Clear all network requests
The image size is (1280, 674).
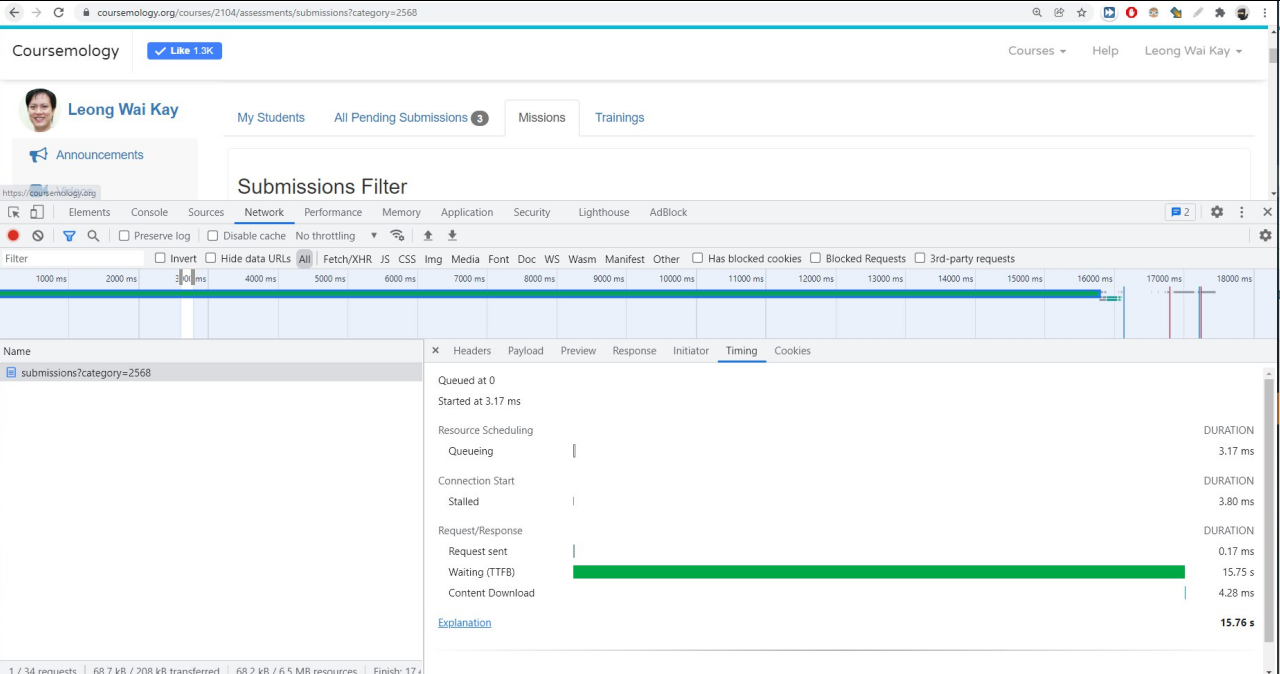point(37,235)
